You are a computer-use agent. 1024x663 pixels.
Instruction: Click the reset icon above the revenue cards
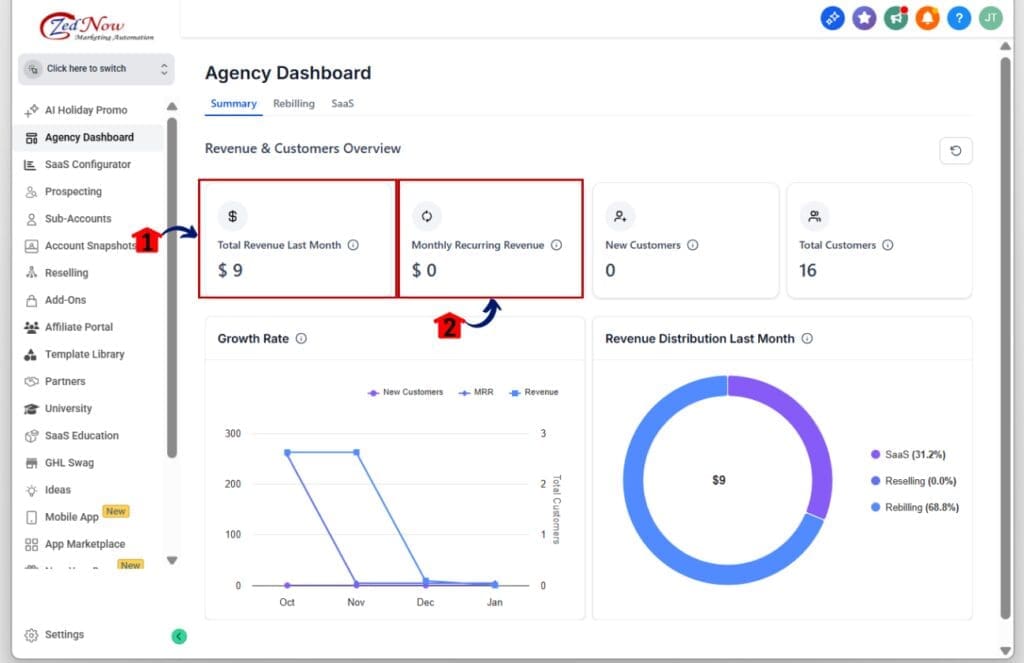point(955,150)
